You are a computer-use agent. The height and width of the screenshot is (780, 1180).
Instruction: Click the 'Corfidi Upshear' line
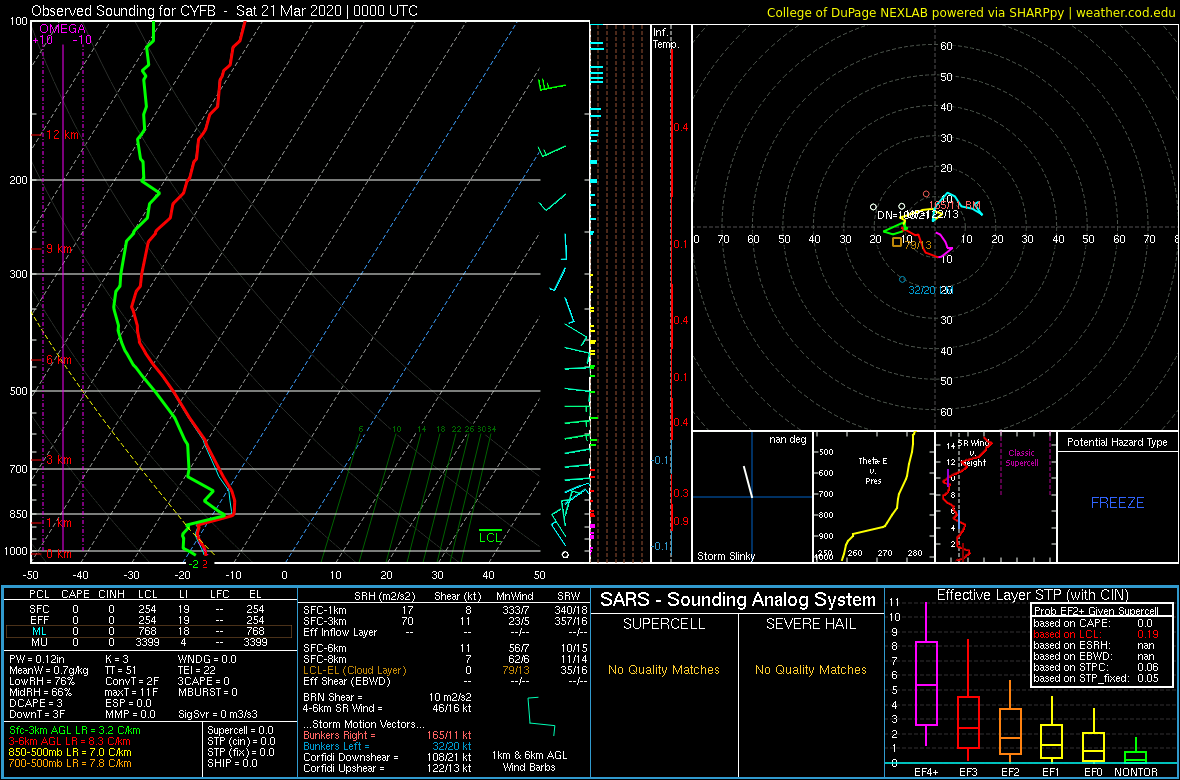point(388,768)
